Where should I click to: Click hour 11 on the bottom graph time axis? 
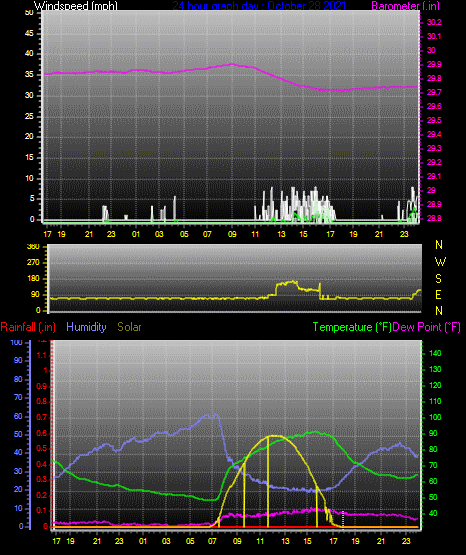click(x=260, y=541)
